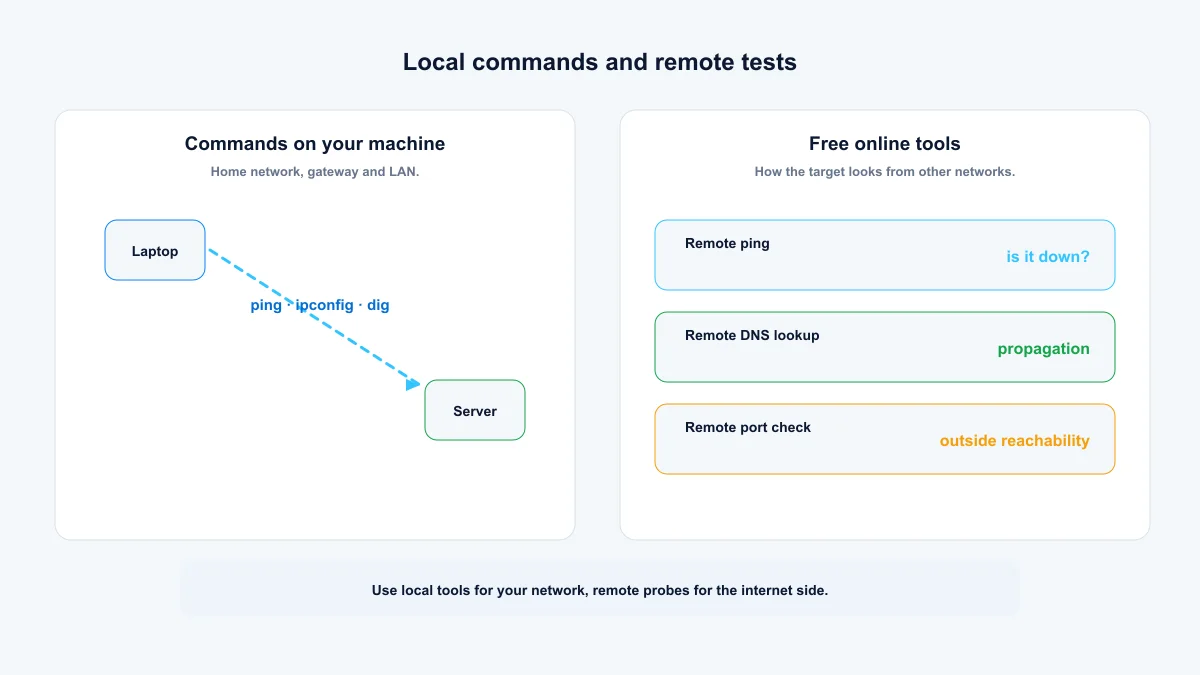The image size is (1200, 675).
Task: Click the Server node box
Action: point(475,410)
